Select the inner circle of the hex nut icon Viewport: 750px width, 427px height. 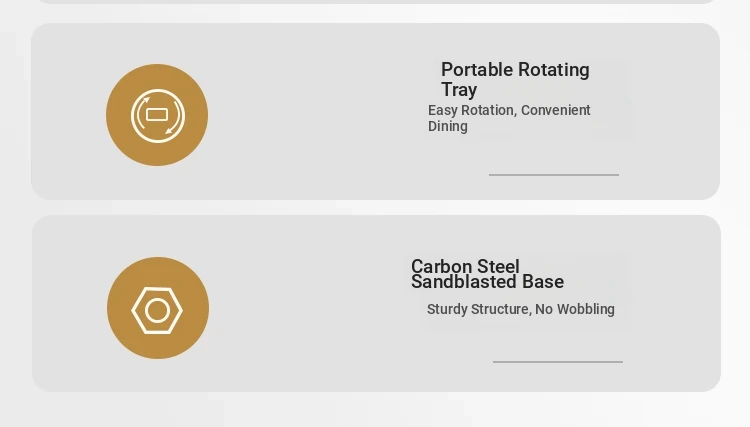tap(157, 311)
